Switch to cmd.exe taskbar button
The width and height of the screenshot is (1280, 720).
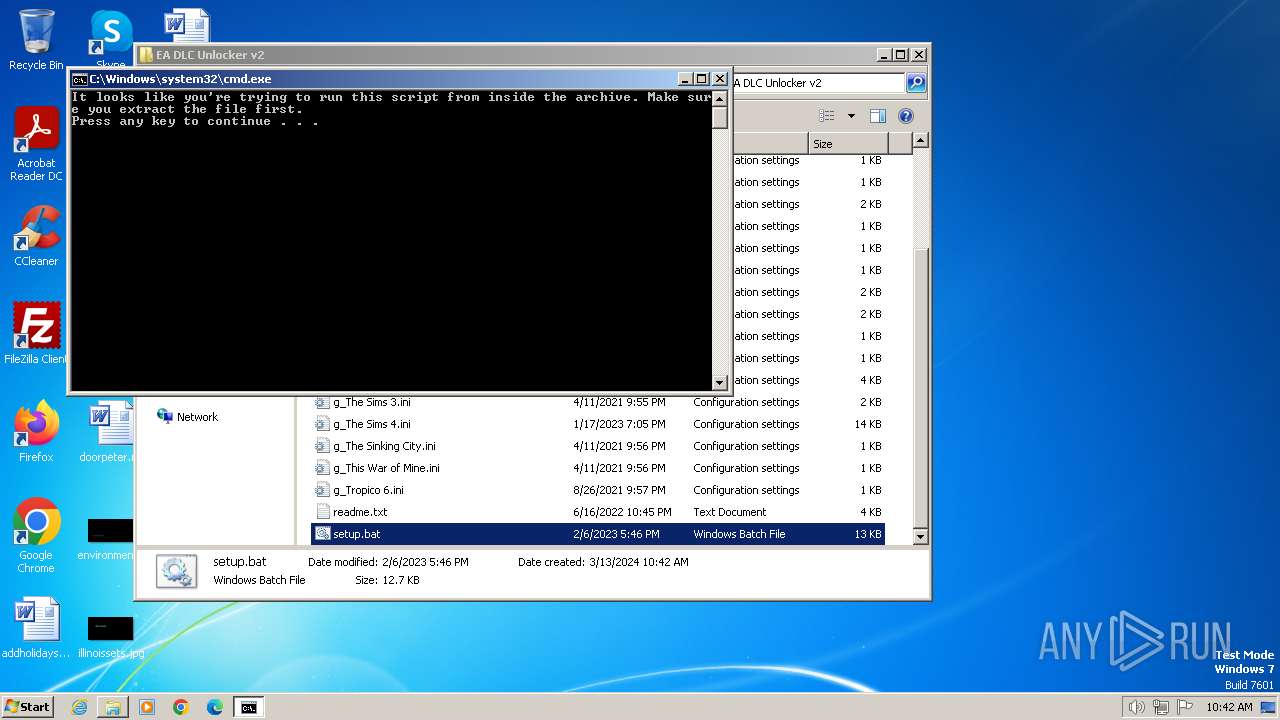pyautogui.click(x=248, y=707)
